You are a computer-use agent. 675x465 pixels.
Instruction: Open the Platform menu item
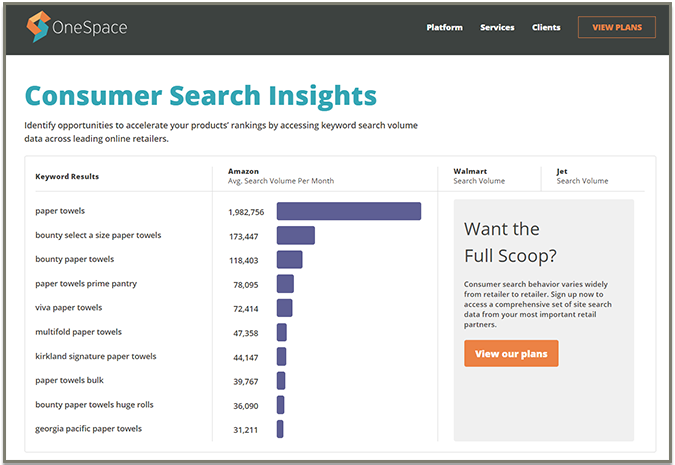coord(444,28)
